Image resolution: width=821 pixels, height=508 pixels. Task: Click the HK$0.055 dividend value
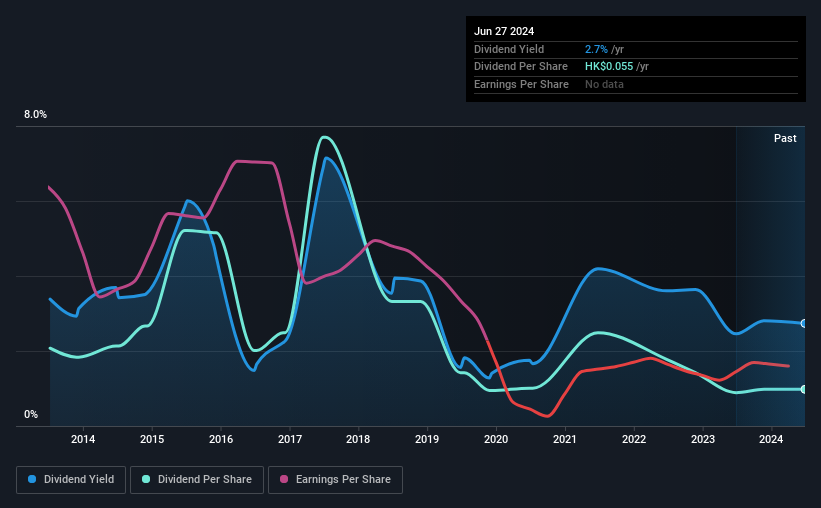pos(609,67)
